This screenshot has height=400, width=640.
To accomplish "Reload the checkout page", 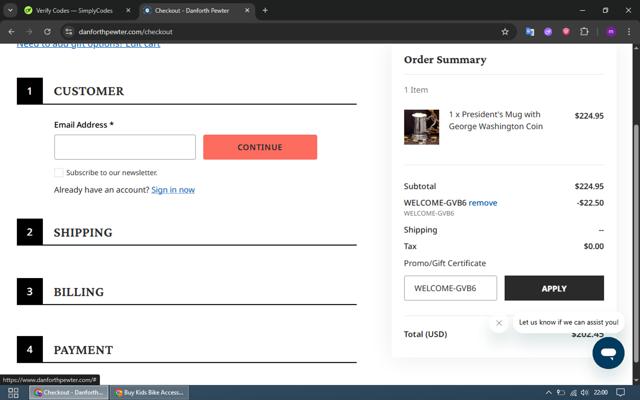I will 47,32.
